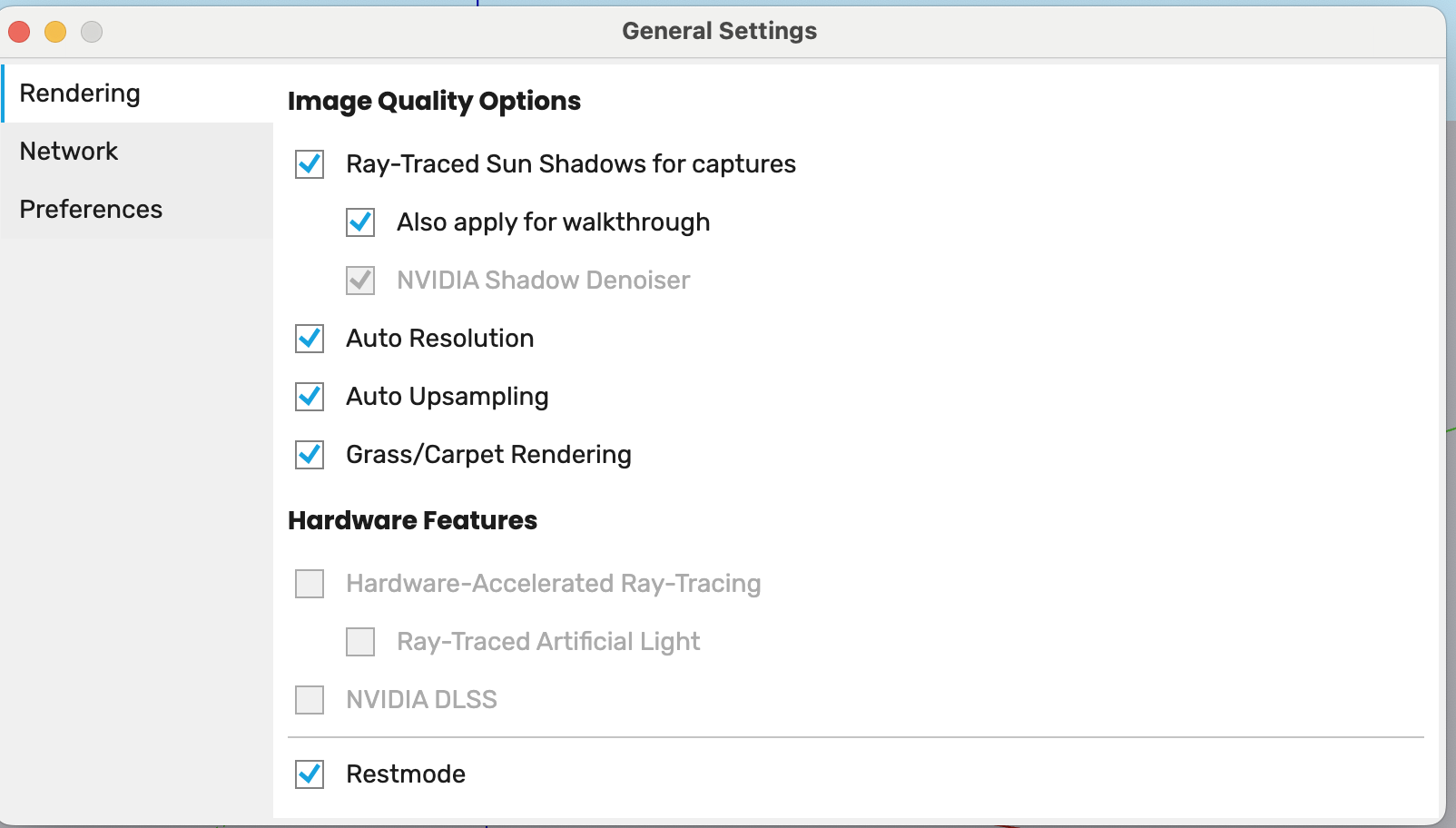Check the Ray-Traced Artificial Light box
The image size is (1456, 828).
360,642
